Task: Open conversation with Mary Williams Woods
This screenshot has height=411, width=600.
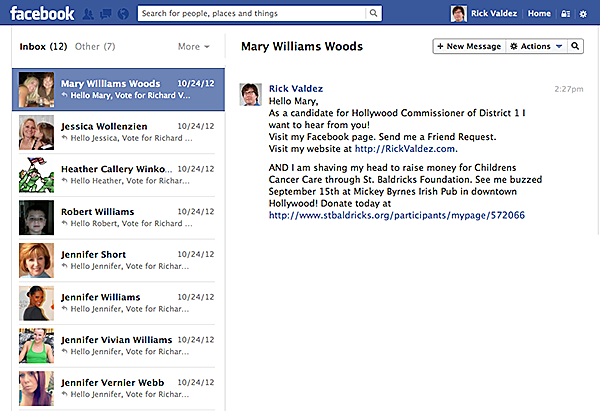Action: point(118,90)
